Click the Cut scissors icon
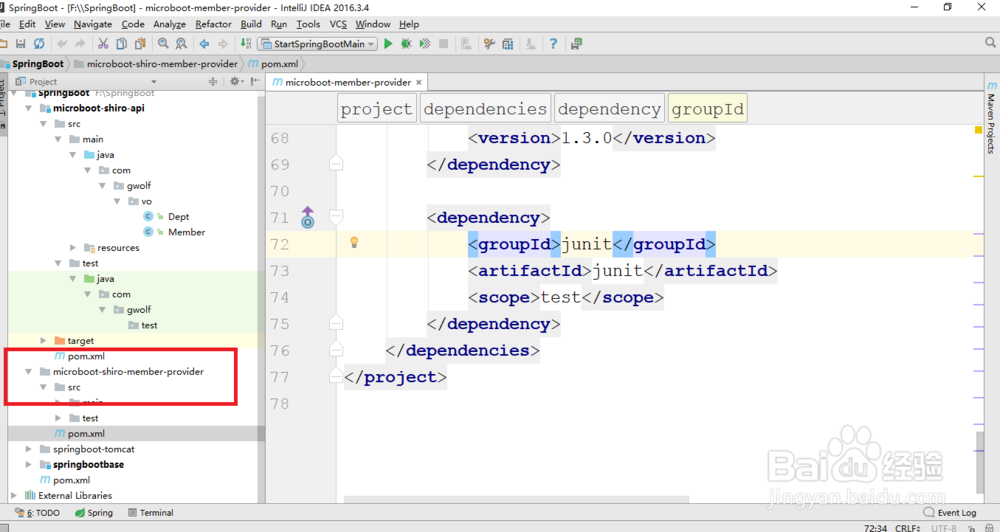 coord(103,43)
